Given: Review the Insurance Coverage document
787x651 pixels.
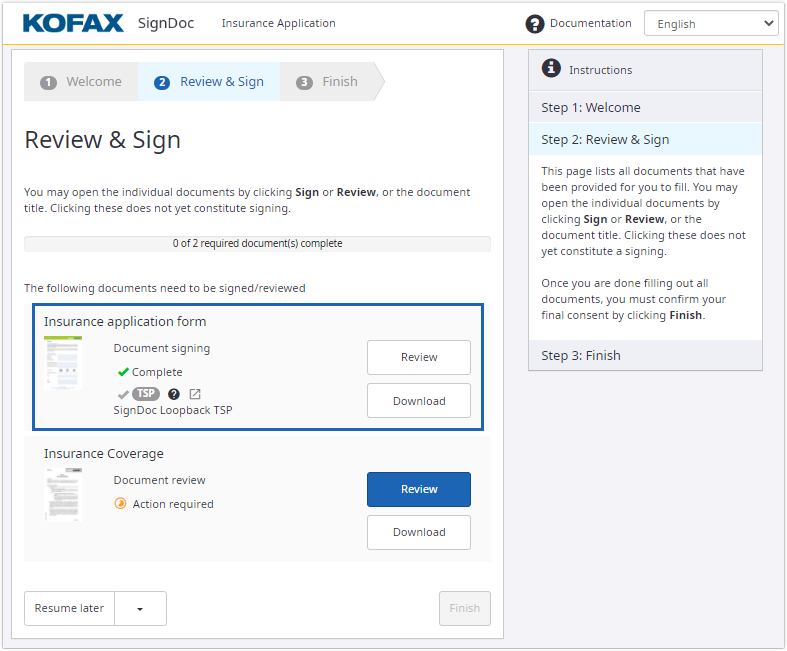Looking at the screenshot, I should click(x=418, y=489).
